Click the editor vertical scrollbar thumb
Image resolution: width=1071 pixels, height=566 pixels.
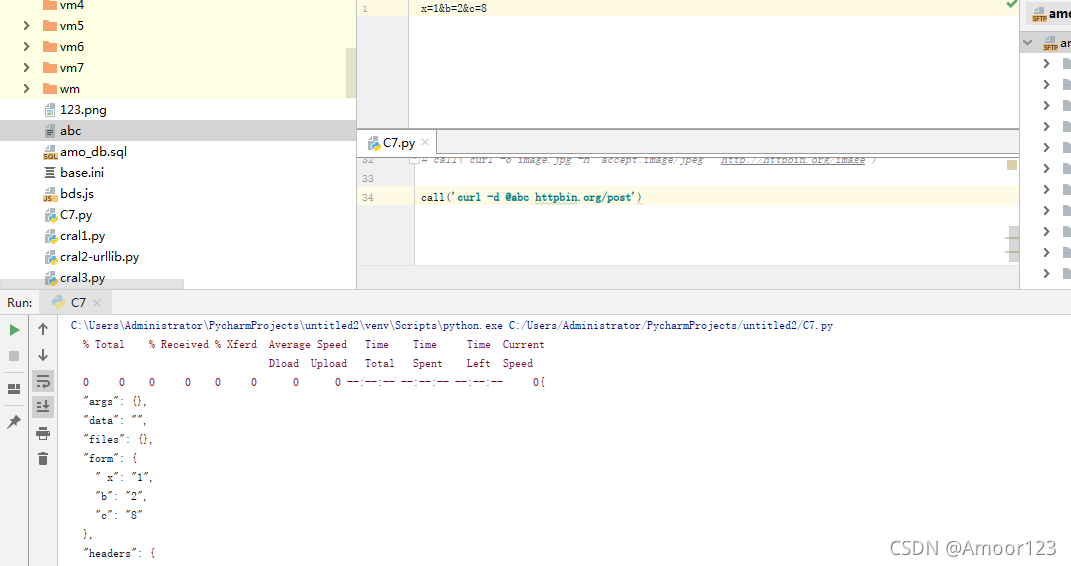tap(1014, 244)
